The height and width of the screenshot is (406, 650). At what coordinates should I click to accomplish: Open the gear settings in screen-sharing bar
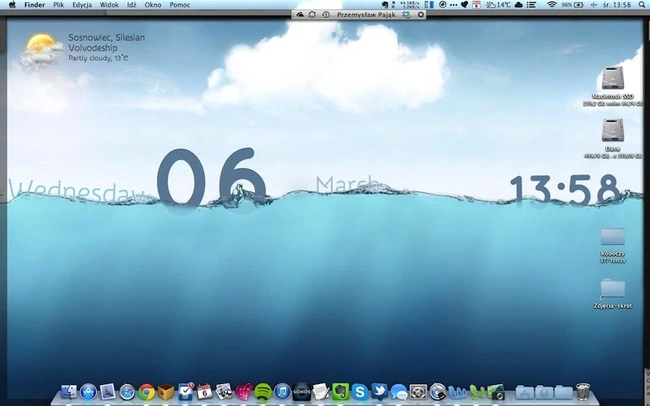pyautogui.click(x=421, y=15)
